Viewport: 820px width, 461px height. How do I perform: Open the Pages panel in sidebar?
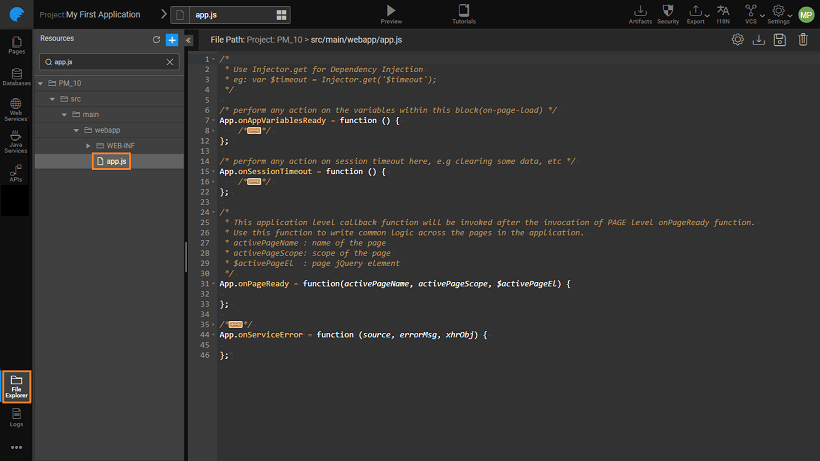click(x=16, y=45)
